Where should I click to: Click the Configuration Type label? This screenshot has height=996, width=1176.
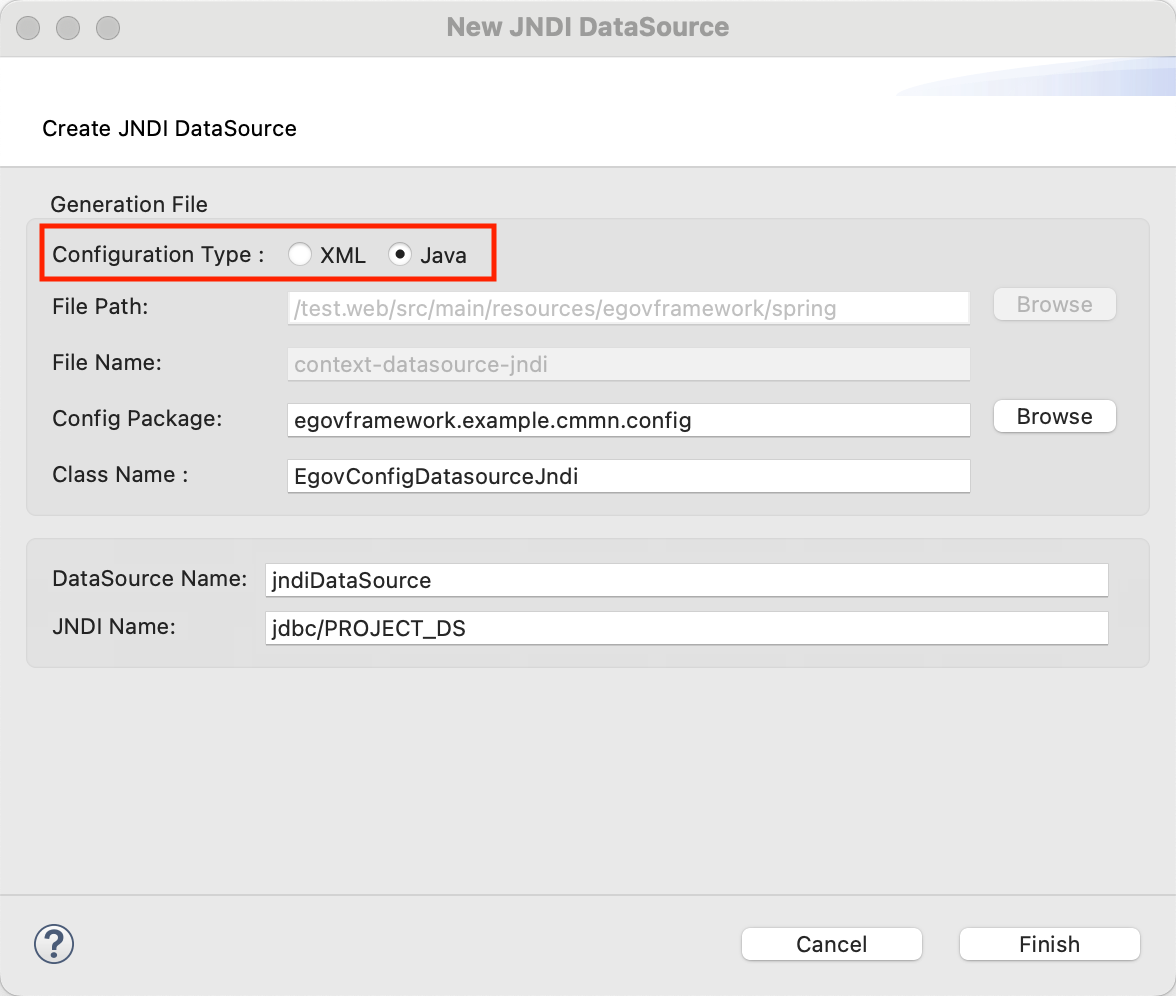[158, 255]
